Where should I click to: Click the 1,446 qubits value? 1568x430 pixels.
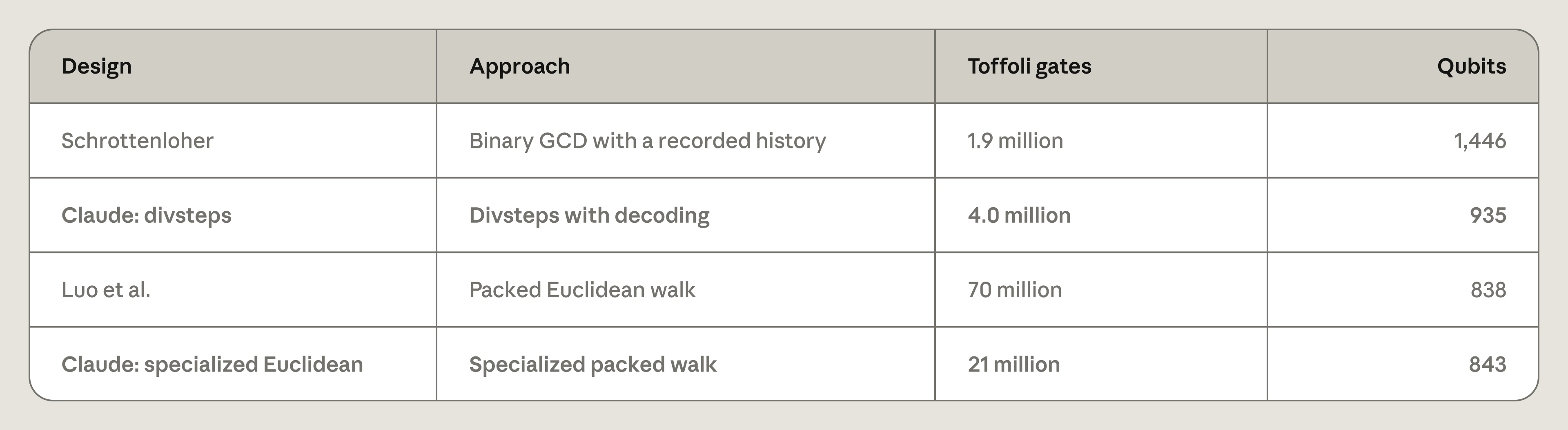click(x=1480, y=141)
